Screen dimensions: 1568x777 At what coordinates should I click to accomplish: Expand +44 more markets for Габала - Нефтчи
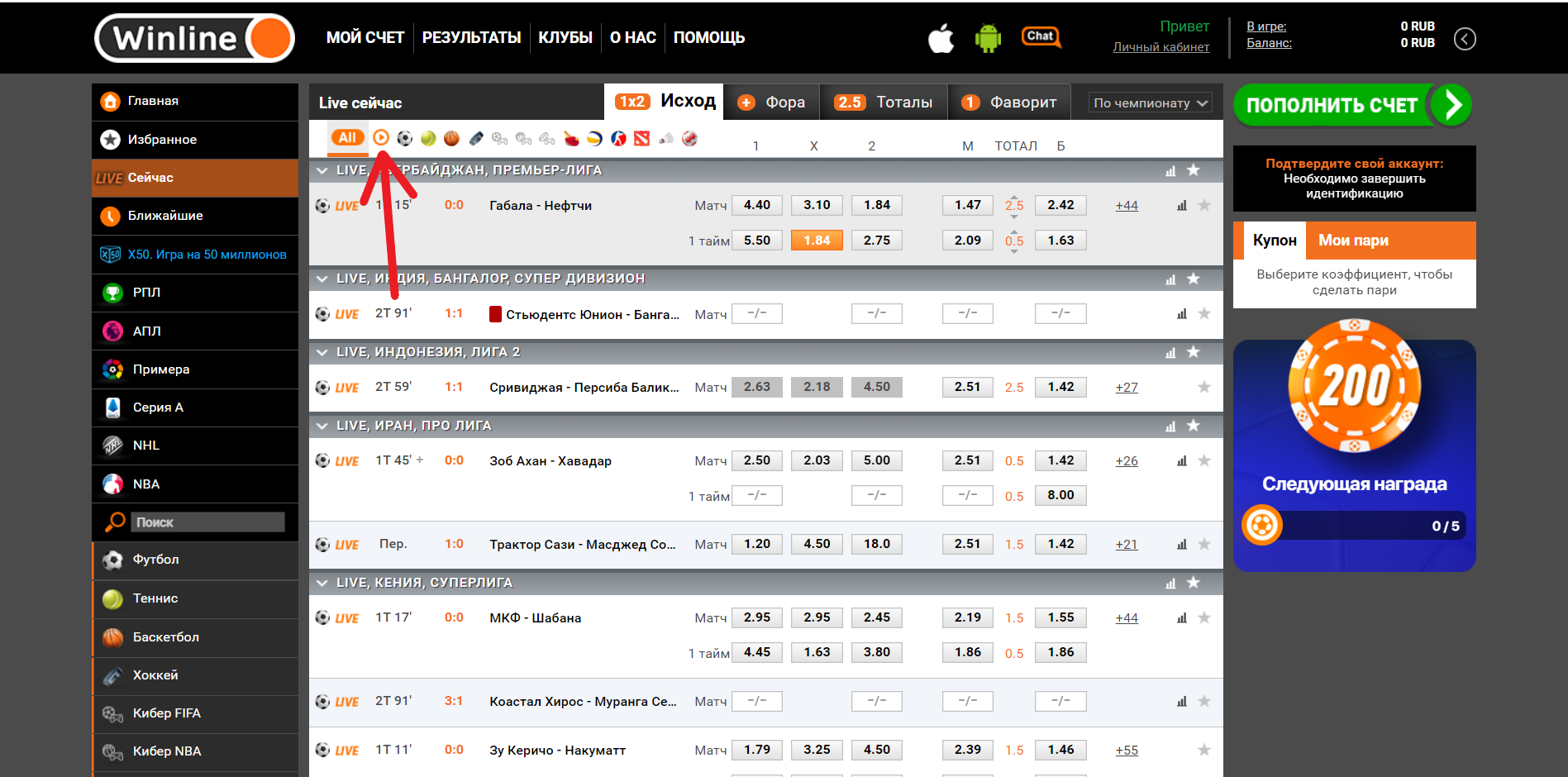click(1127, 206)
